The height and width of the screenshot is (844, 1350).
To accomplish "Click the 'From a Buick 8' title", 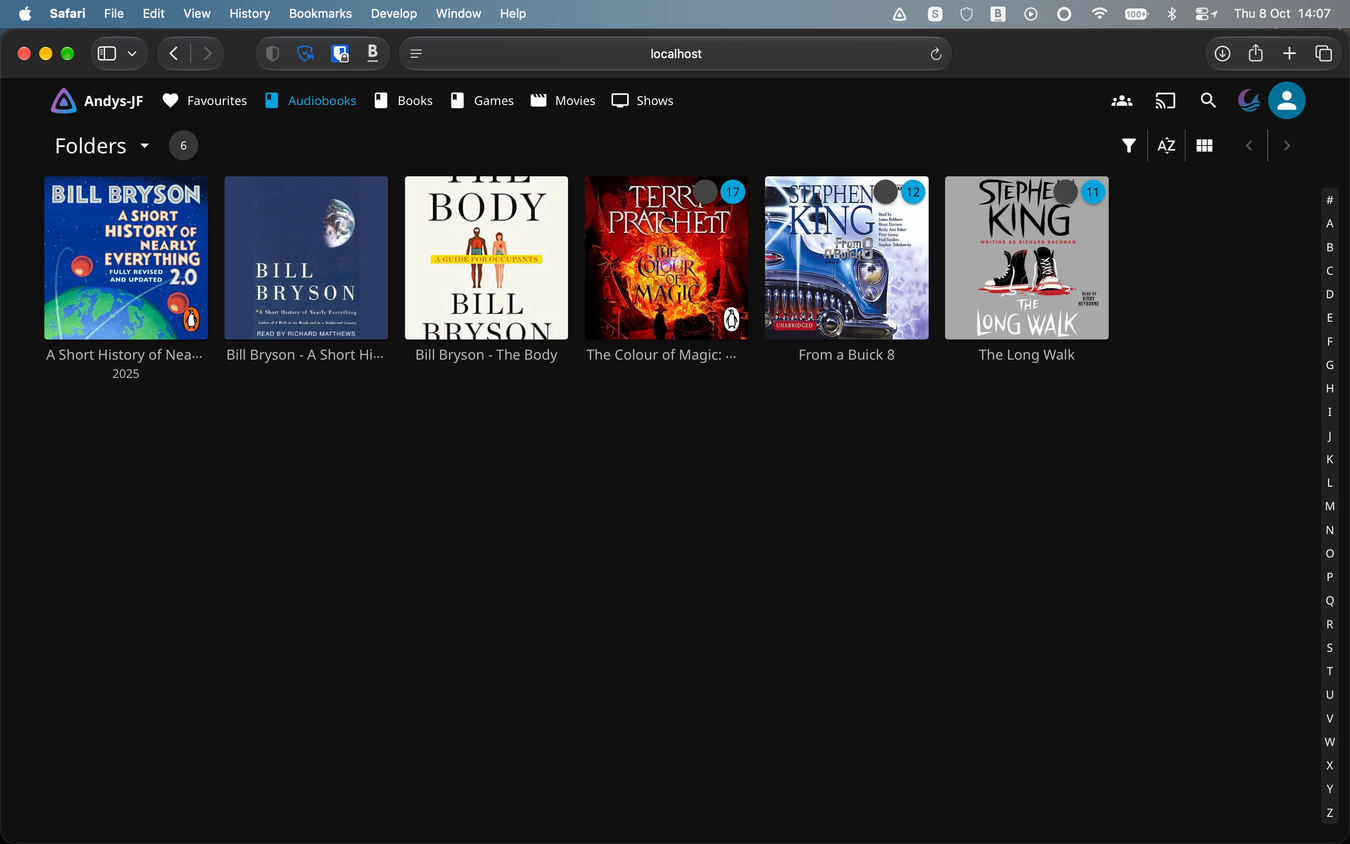I will [x=847, y=355].
